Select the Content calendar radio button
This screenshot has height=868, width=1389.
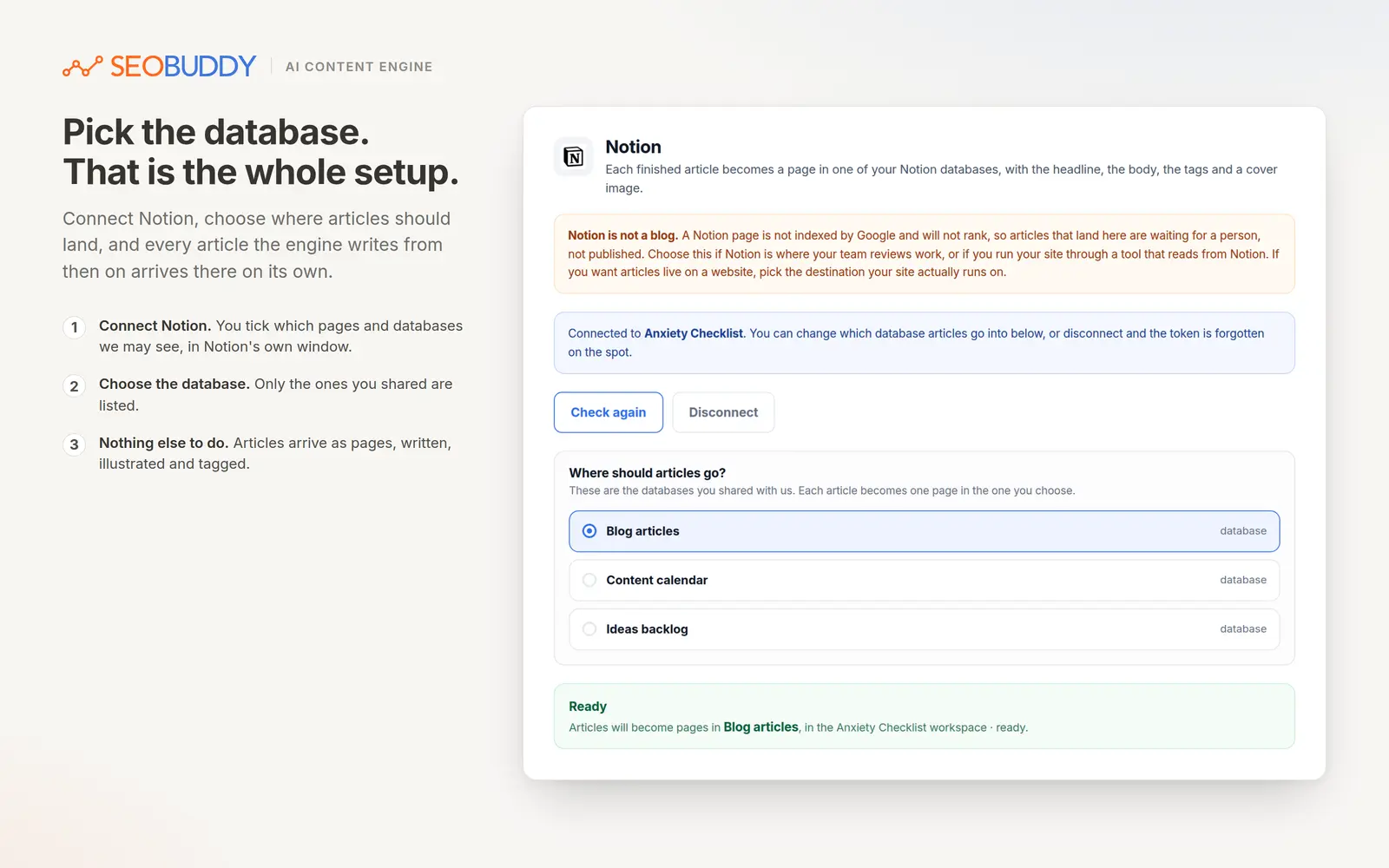589,580
